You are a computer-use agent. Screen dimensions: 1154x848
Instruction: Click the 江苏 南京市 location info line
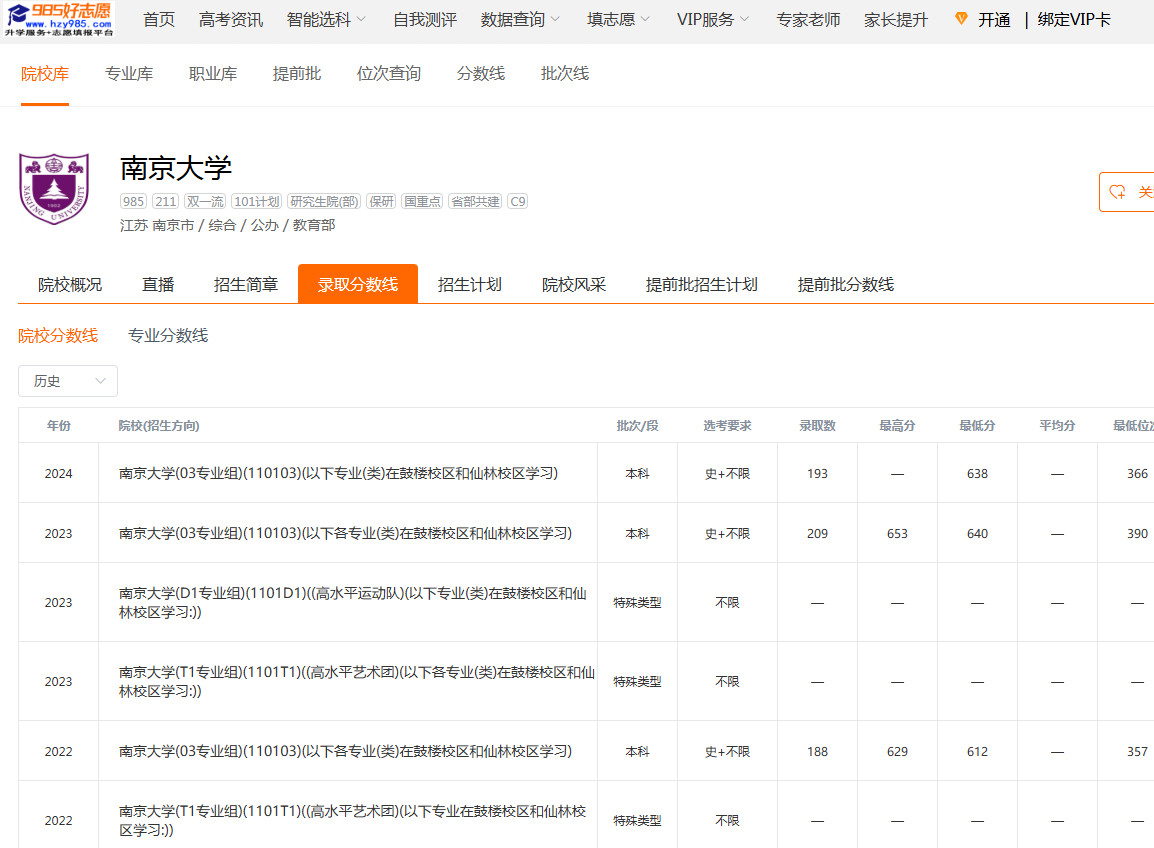point(227,225)
